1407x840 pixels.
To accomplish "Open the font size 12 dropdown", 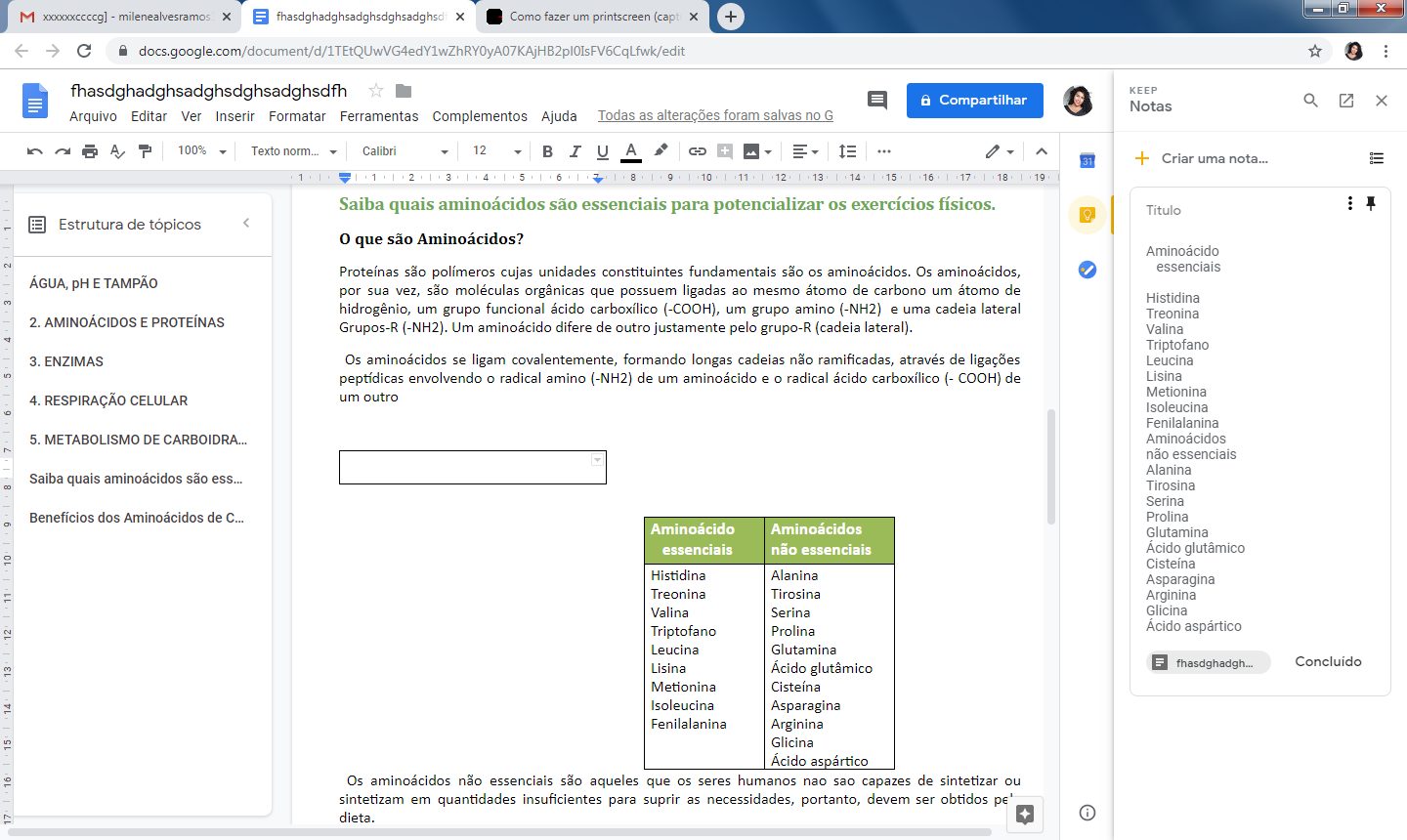I will [x=497, y=151].
